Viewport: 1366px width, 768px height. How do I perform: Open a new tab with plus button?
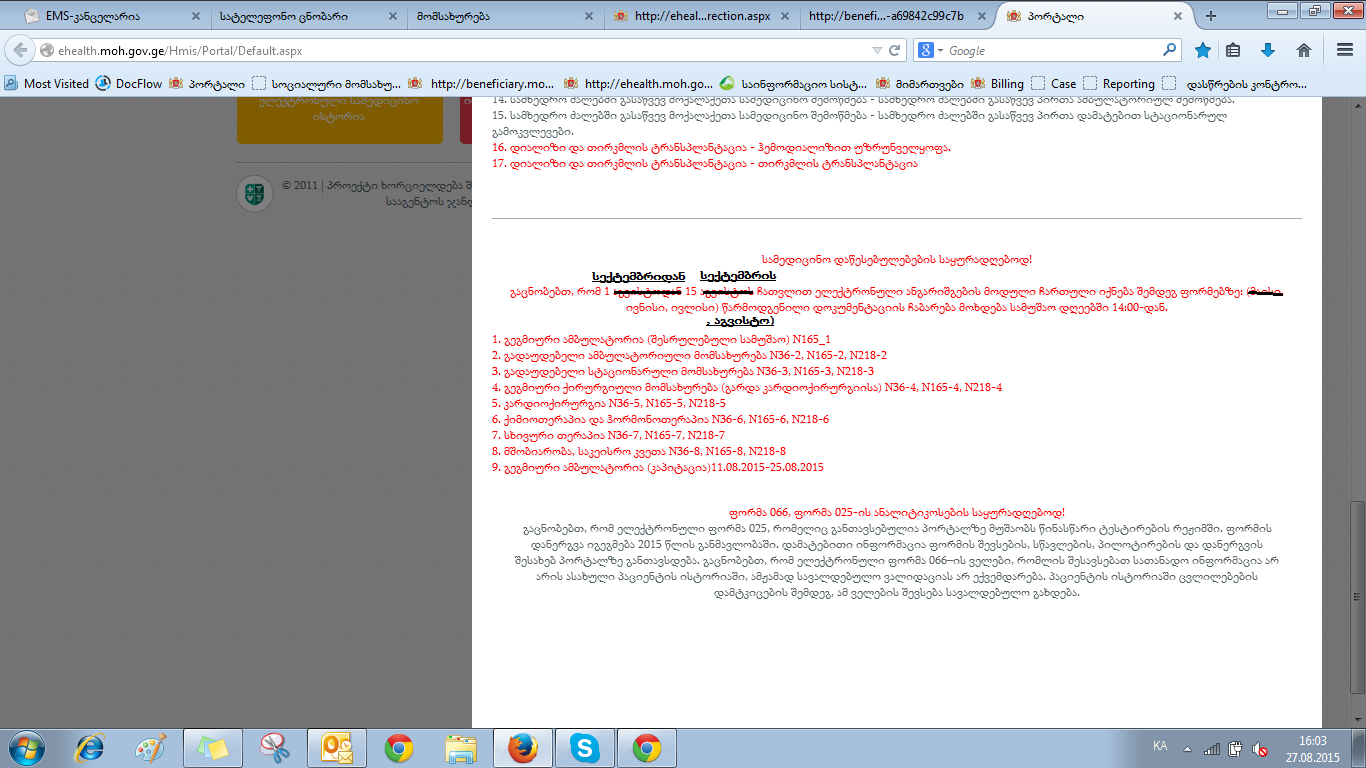(1211, 16)
